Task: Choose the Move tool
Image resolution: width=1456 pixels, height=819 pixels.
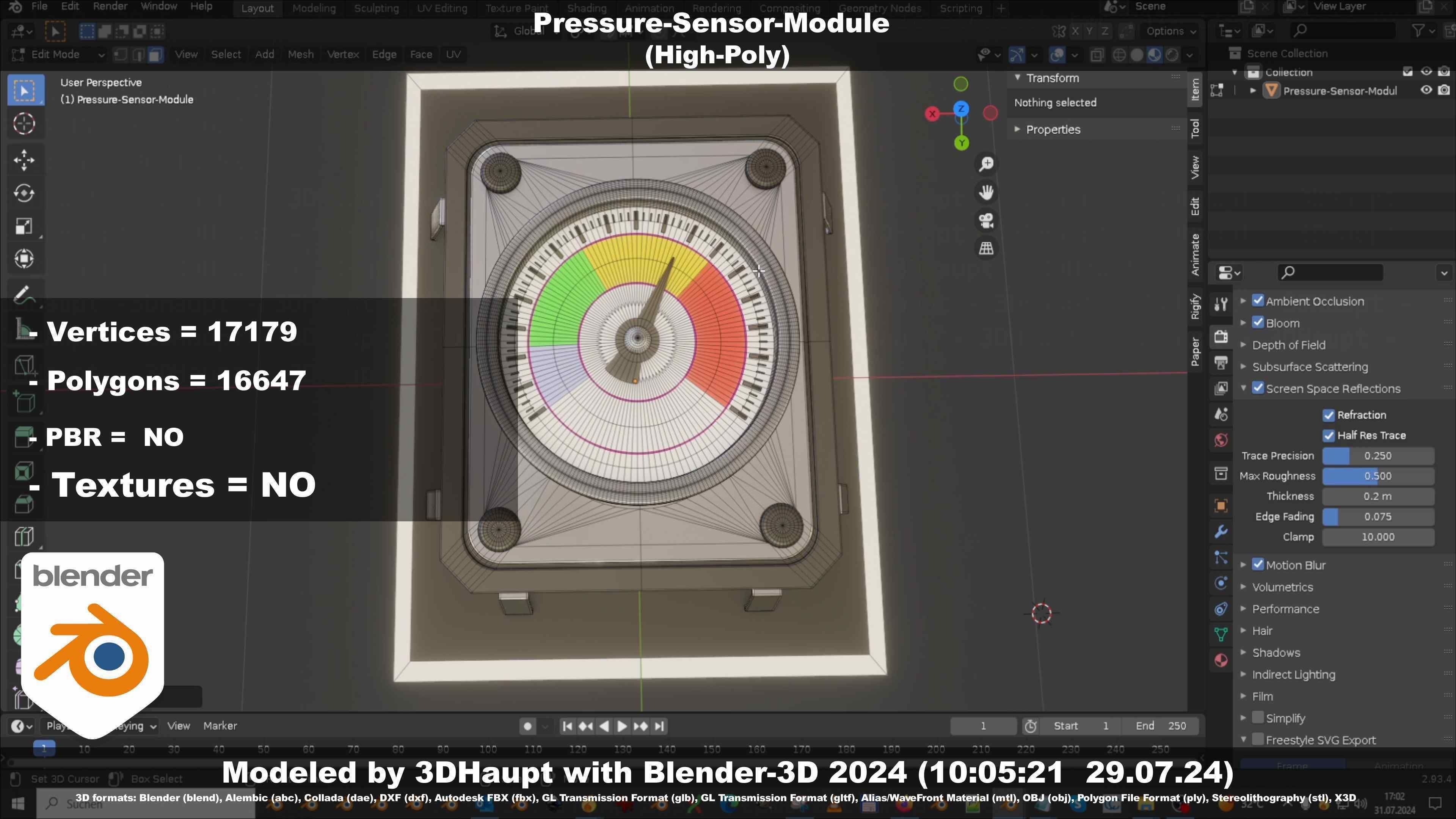Action: [24, 160]
